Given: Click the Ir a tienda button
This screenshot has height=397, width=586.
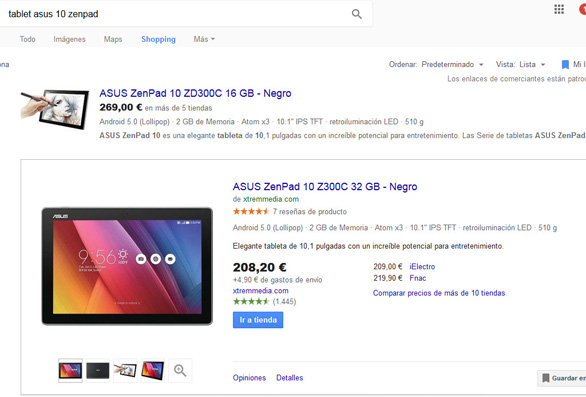Looking at the screenshot, I should point(258,320).
